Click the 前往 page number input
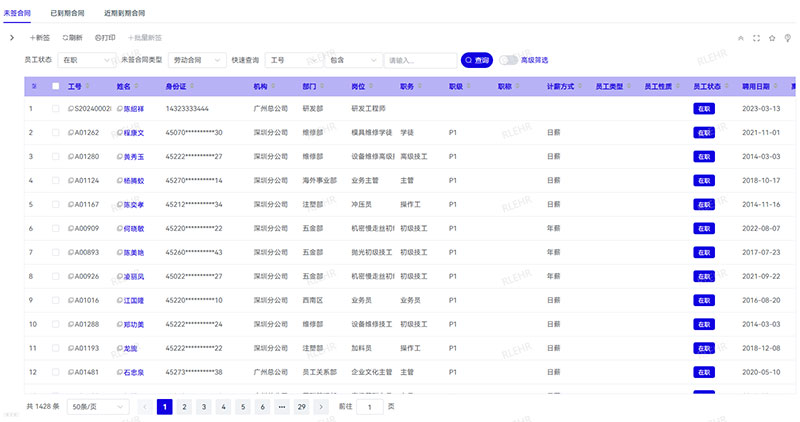The image size is (800, 422). (x=370, y=407)
